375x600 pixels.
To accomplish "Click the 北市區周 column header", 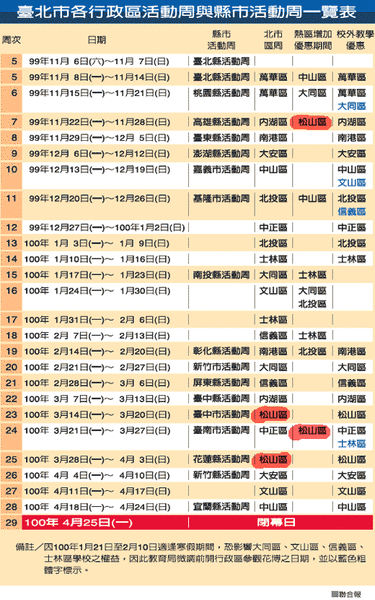I will point(273,40).
